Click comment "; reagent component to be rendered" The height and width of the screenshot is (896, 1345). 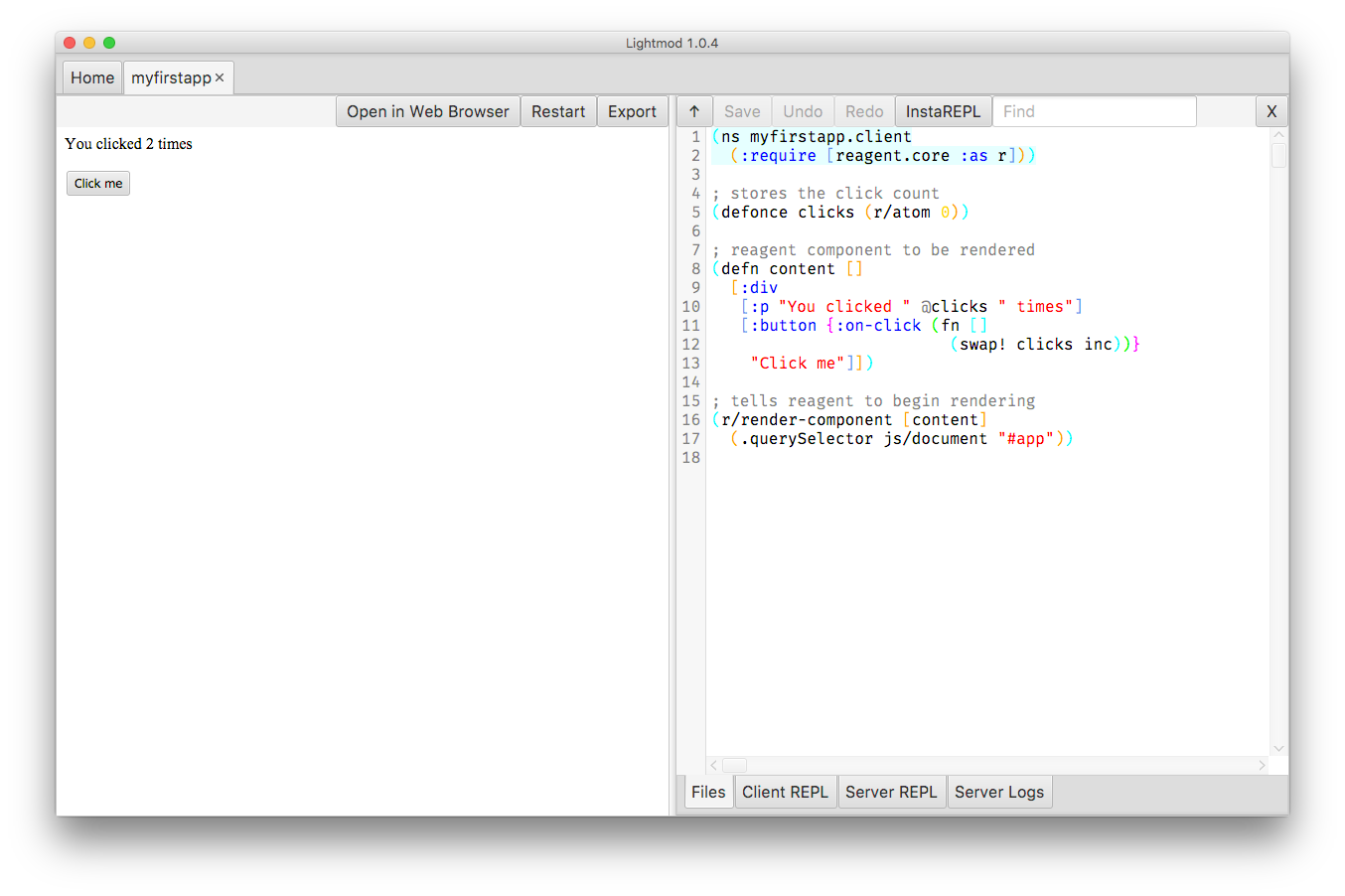[873, 250]
